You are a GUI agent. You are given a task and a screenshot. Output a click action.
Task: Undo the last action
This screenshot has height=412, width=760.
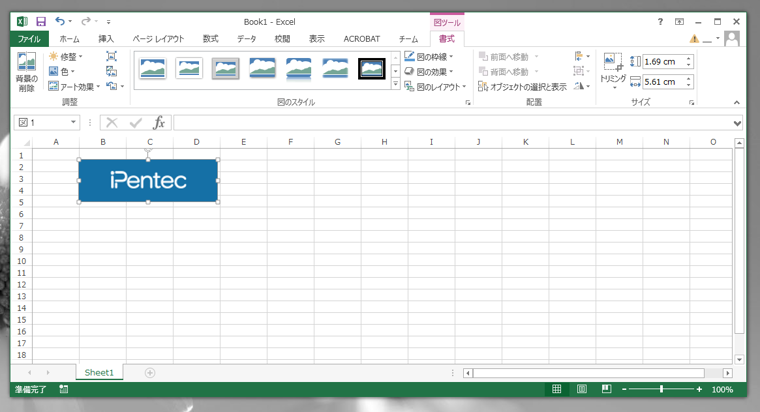point(60,21)
